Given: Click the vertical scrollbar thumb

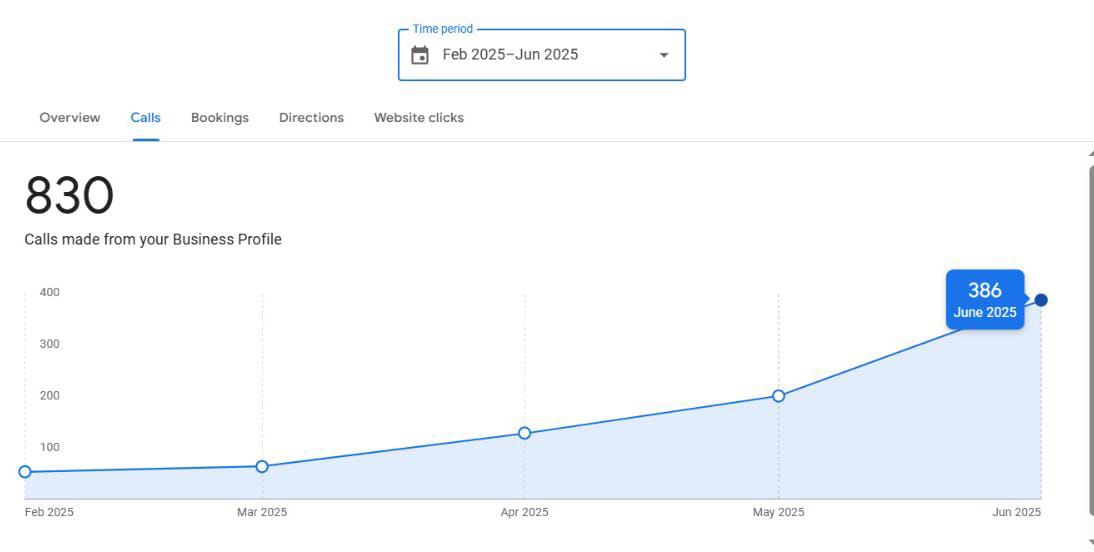Looking at the screenshot, I should pos(1091,340).
